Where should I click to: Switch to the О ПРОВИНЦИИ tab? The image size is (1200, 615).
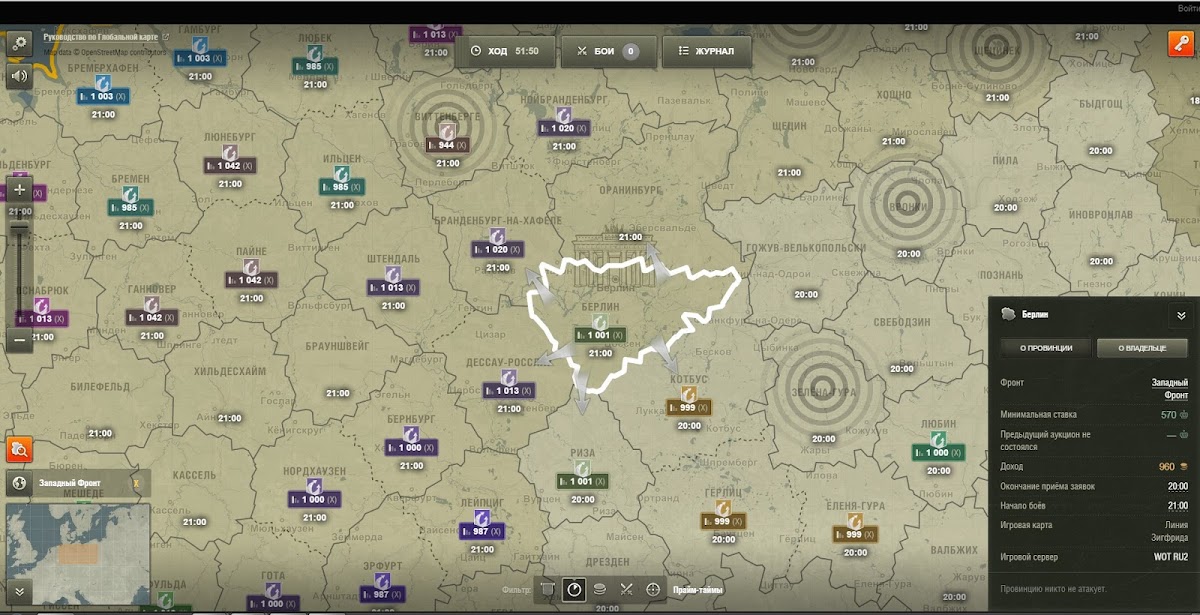pyautogui.click(x=1045, y=348)
